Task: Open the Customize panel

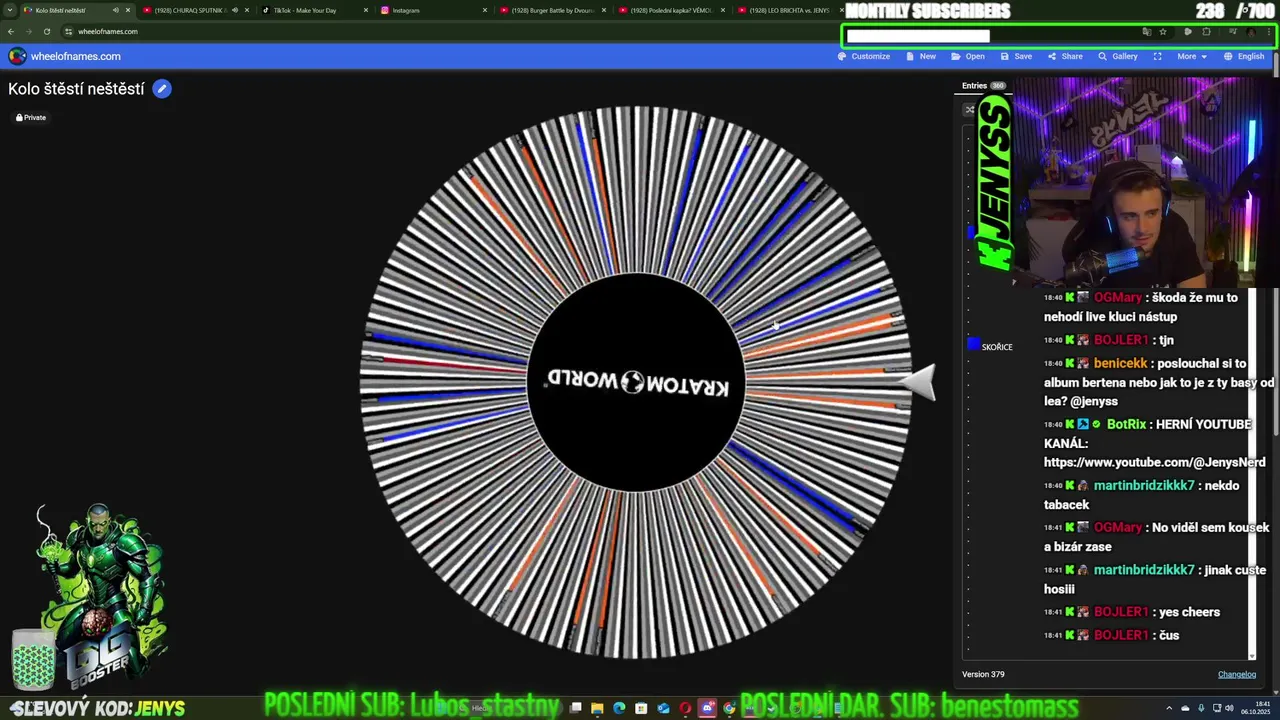Action: [x=864, y=56]
